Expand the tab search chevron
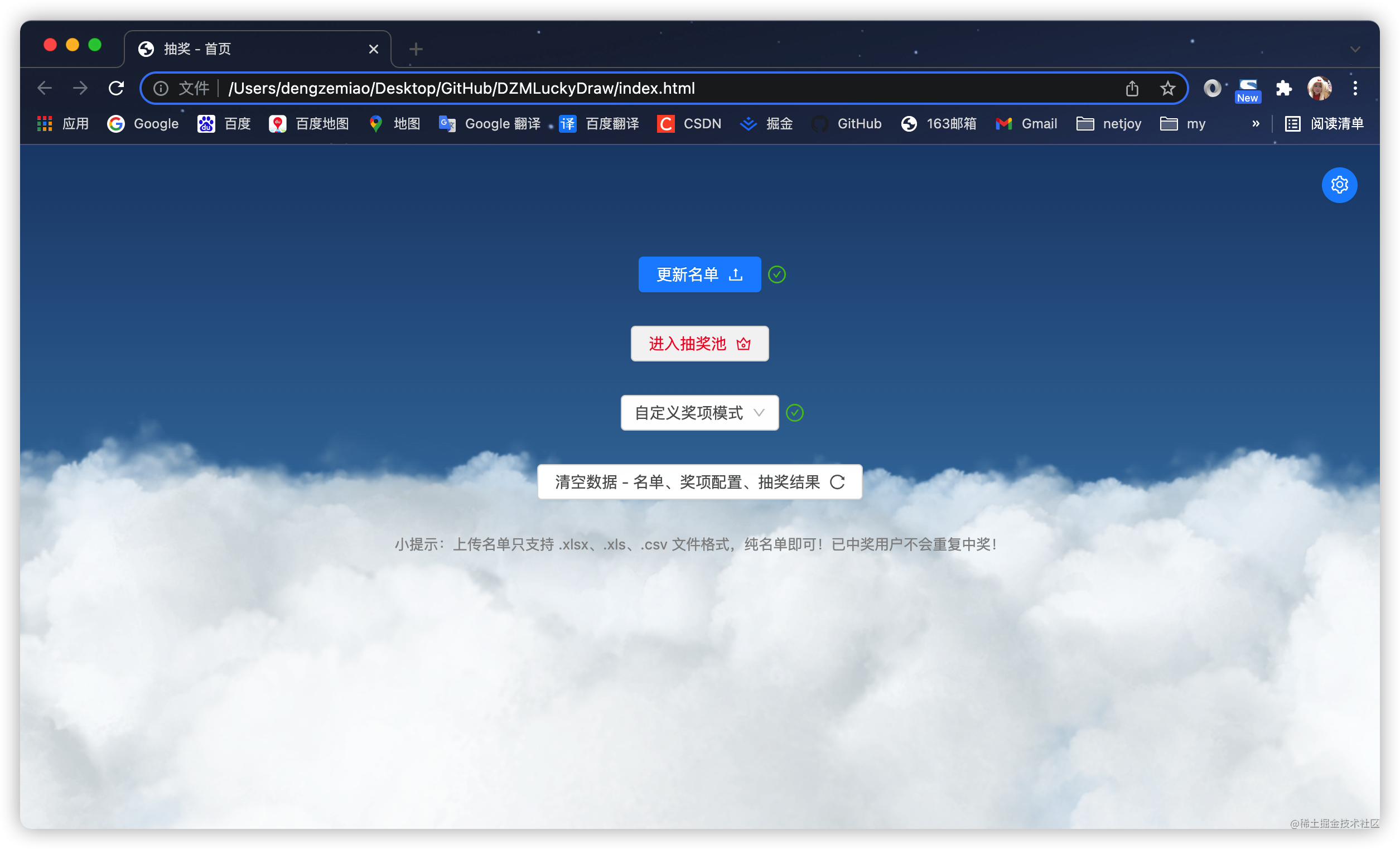This screenshot has width=1400, height=849. pos(1355,49)
